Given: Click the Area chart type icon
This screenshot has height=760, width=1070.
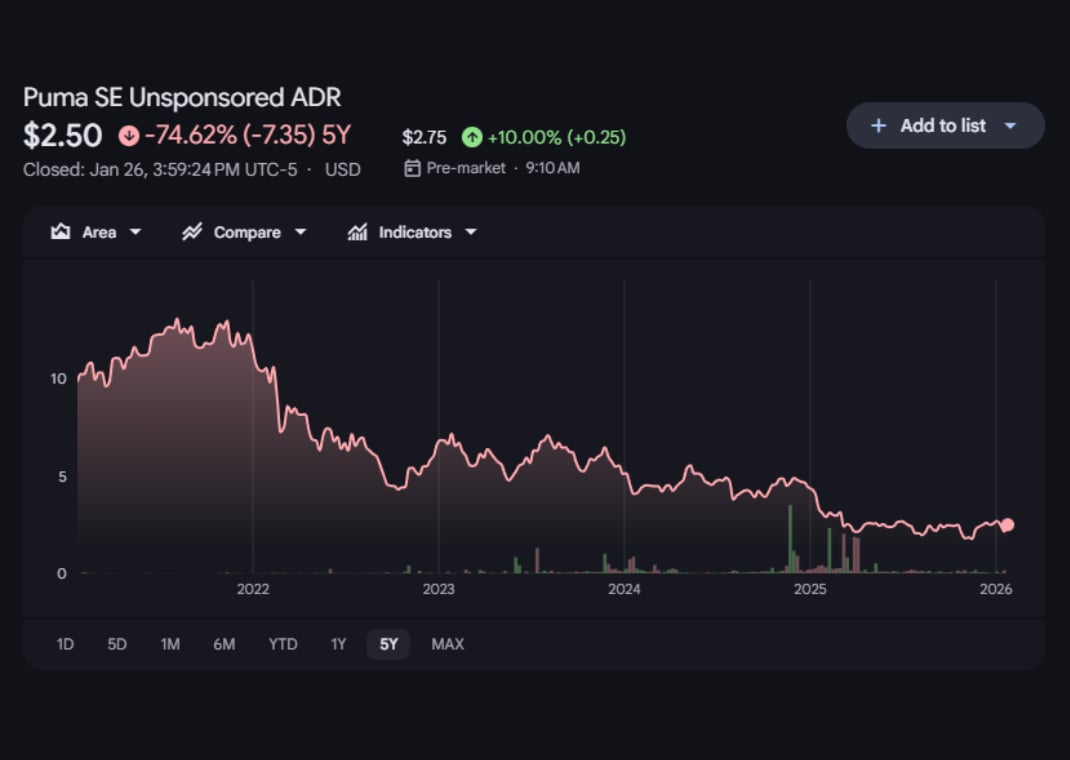Looking at the screenshot, I should tap(61, 232).
